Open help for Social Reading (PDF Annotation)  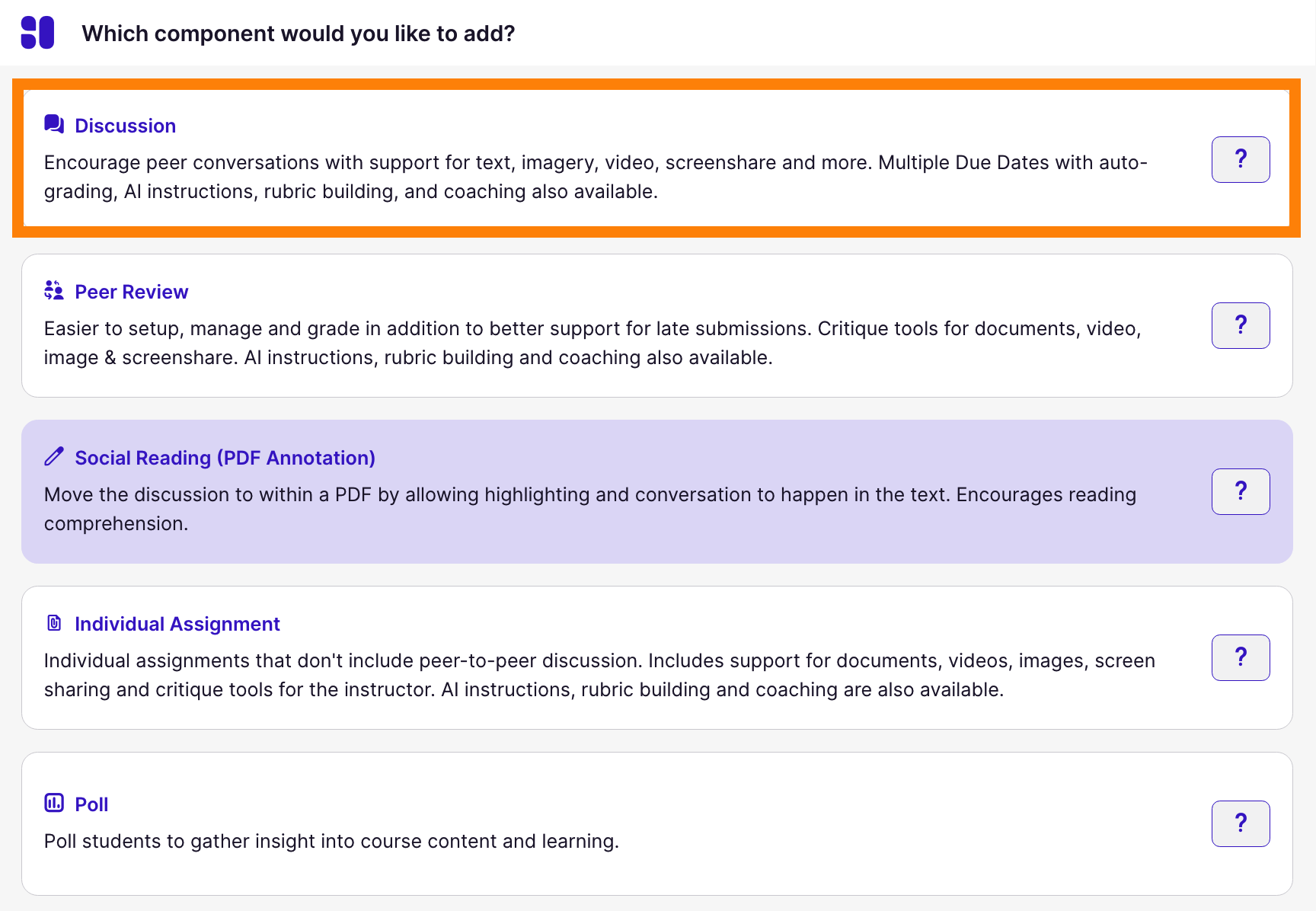pos(1241,491)
